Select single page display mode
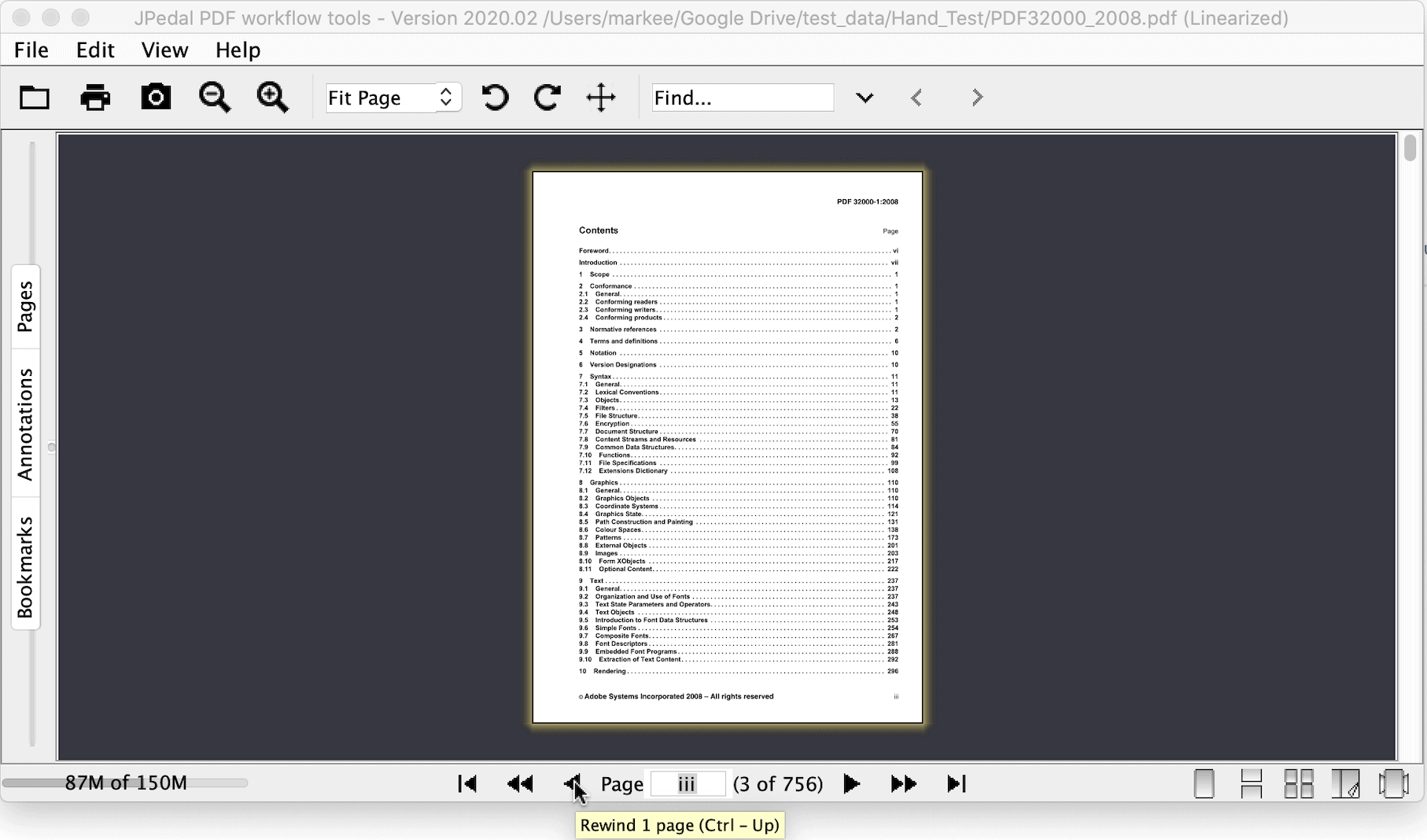Viewport: 1427px width, 840px height. [1204, 783]
